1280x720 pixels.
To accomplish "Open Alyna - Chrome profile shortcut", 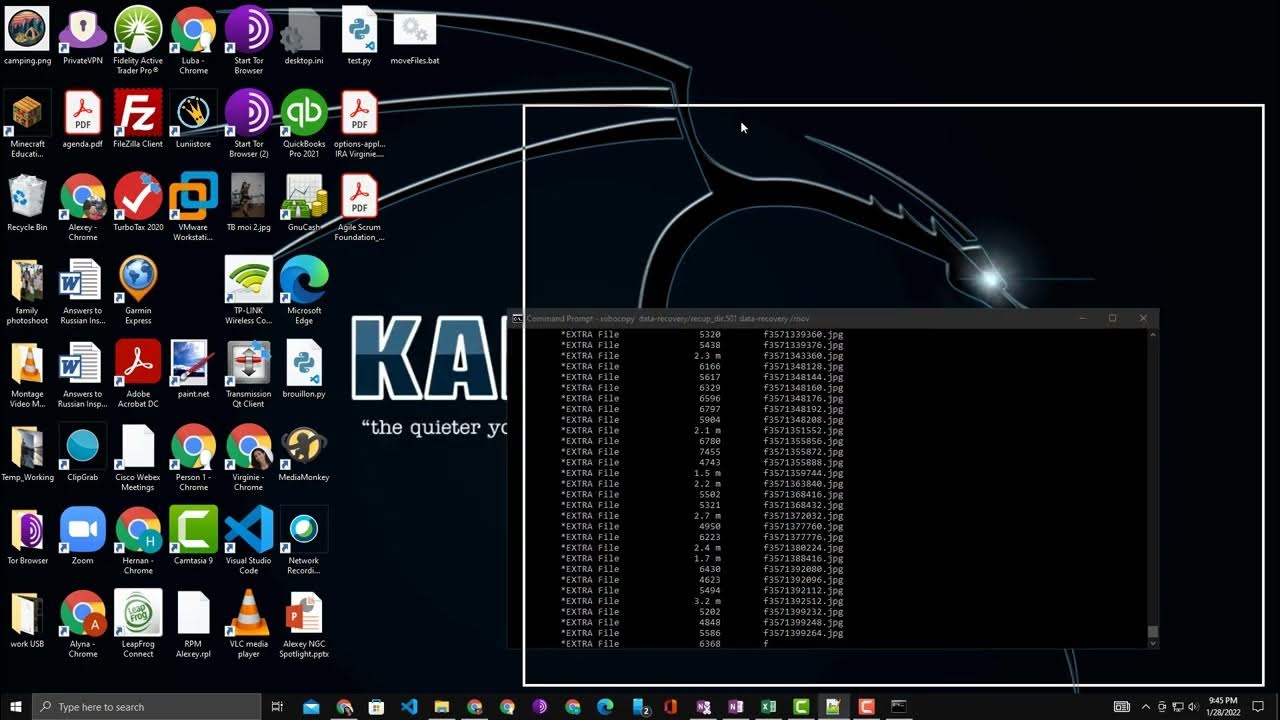I will click(x=83, y=624).
